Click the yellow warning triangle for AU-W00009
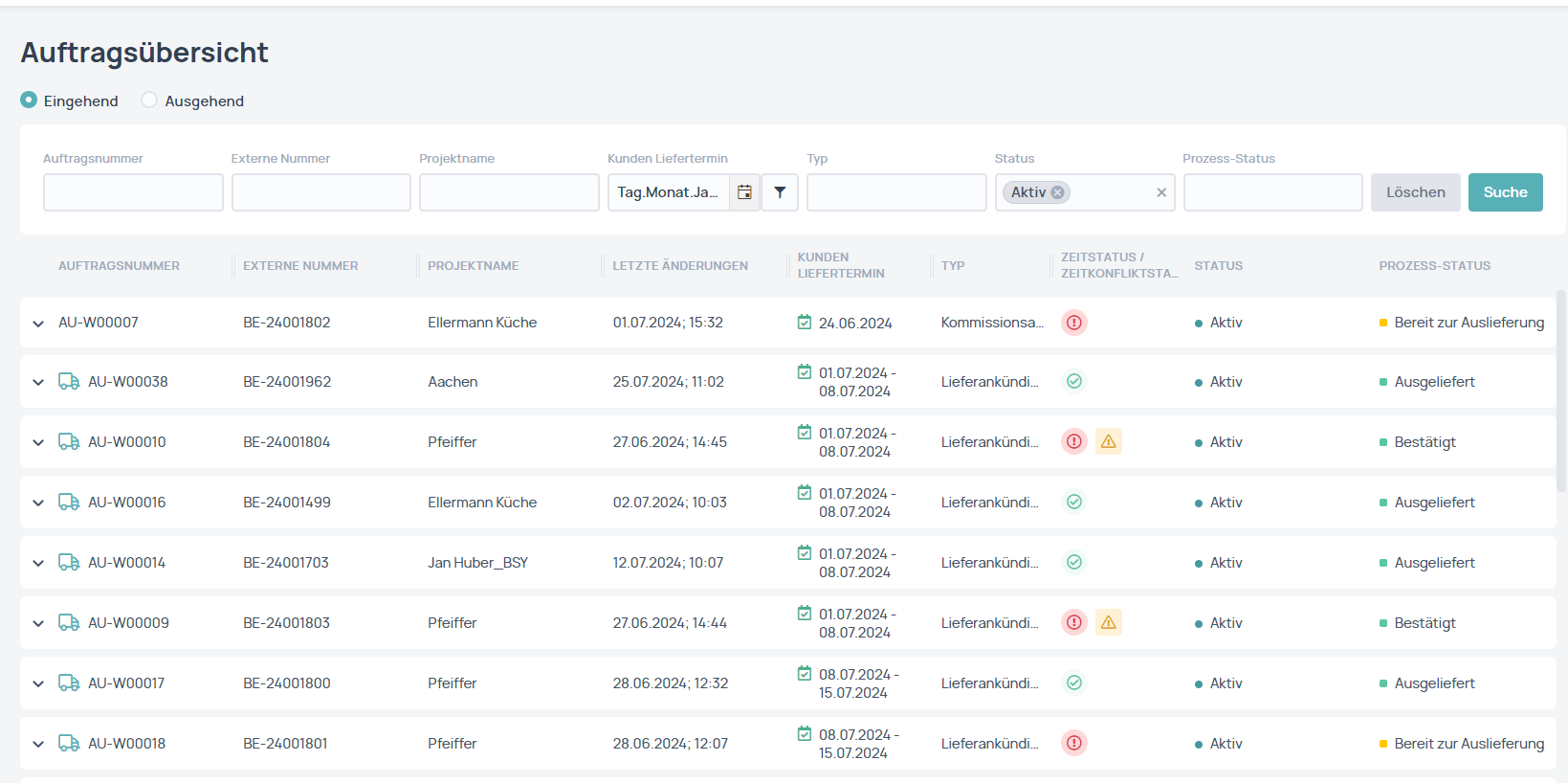 pyautogui.click(x=1109, y=622)
